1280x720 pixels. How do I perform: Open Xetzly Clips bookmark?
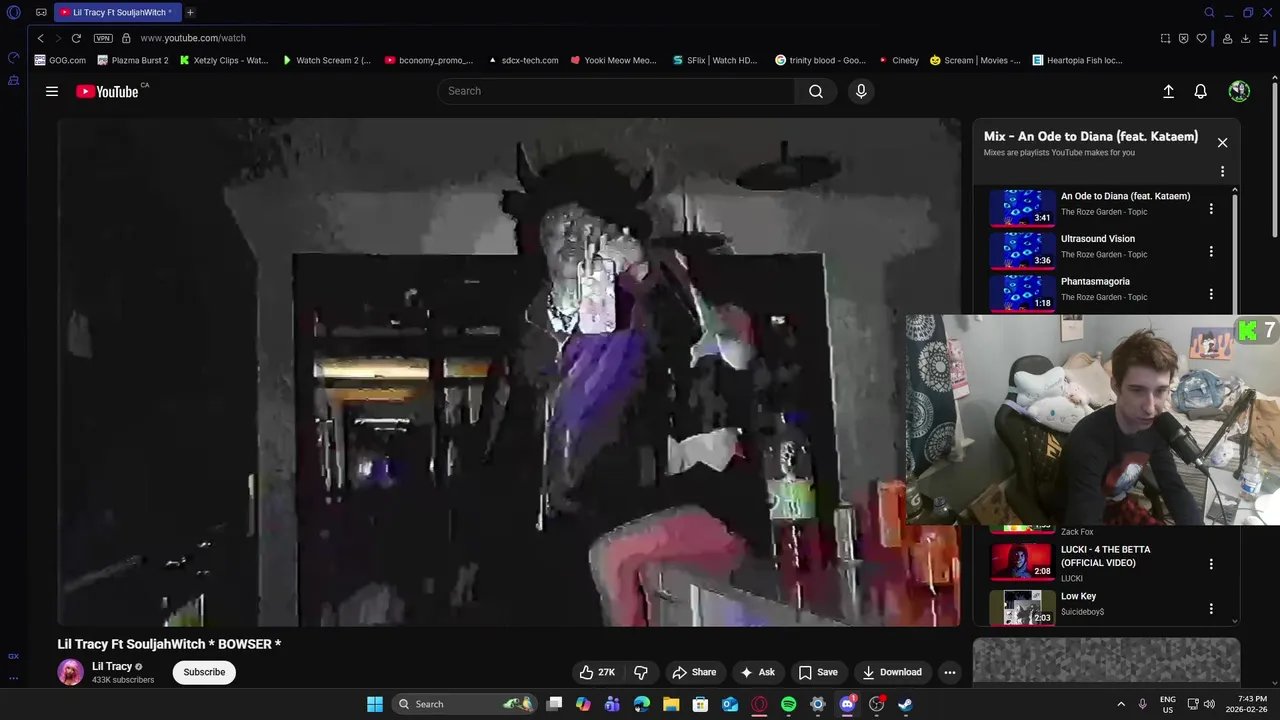point(224,60)
